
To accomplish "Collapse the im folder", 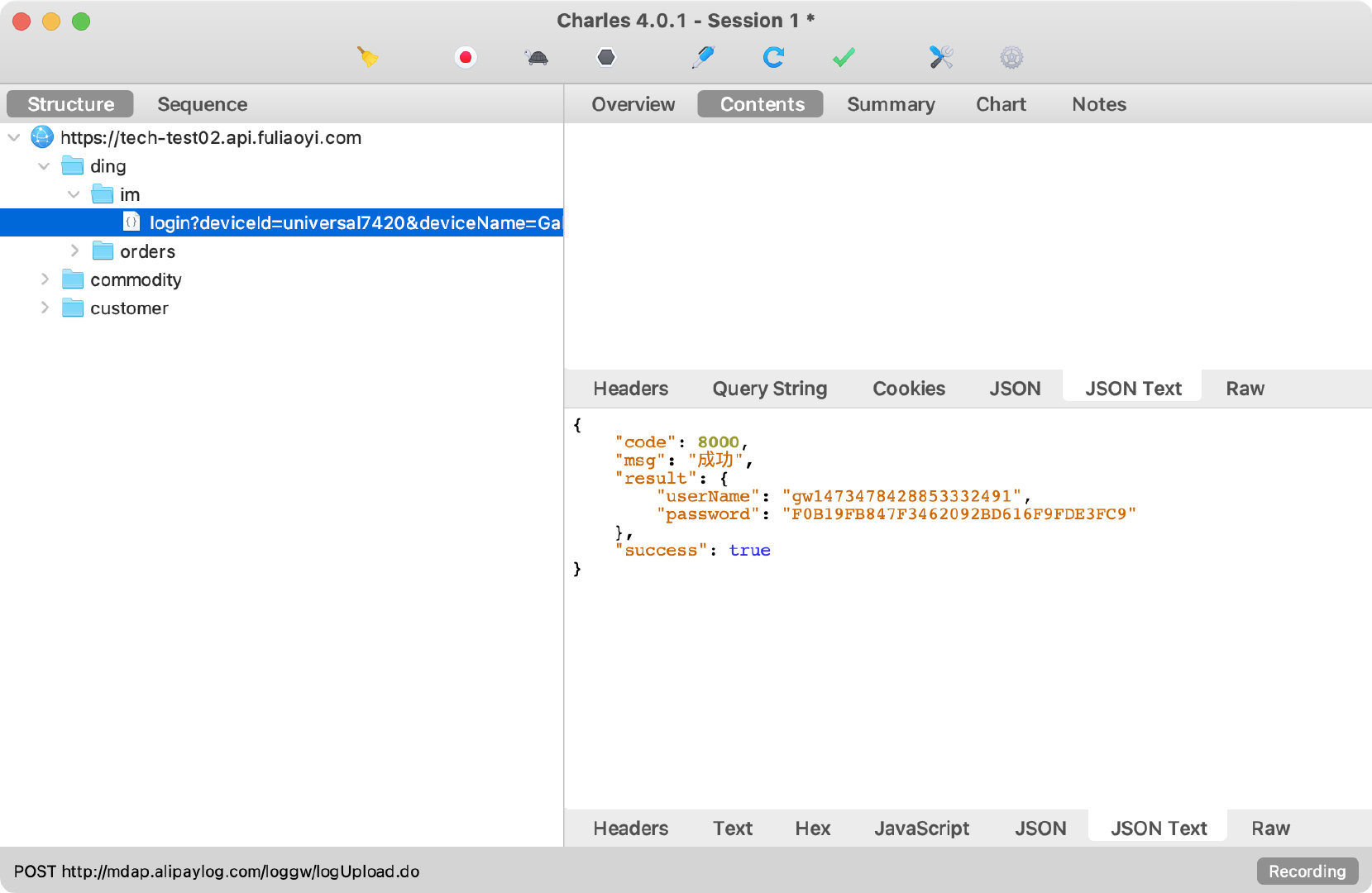I will point(74,194).
